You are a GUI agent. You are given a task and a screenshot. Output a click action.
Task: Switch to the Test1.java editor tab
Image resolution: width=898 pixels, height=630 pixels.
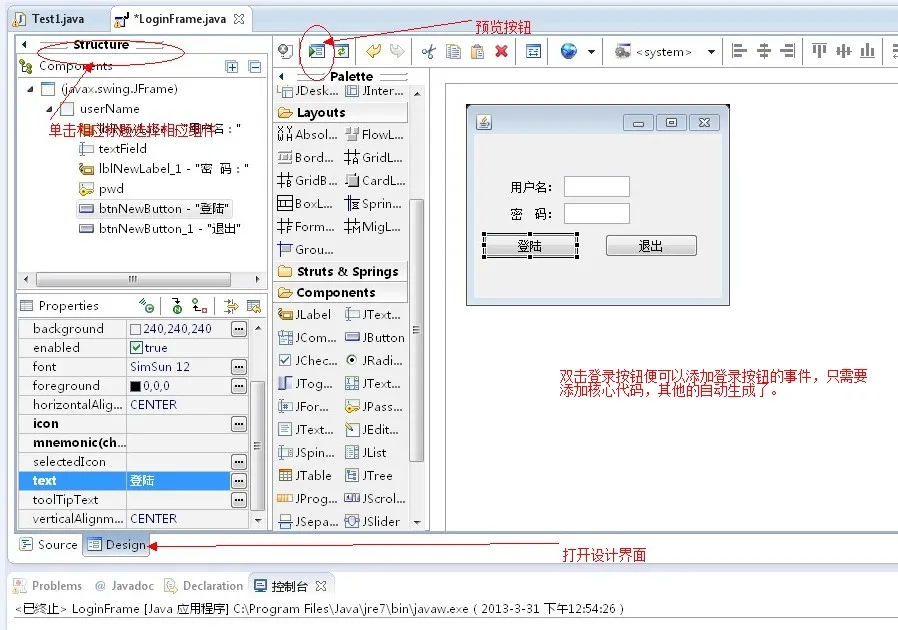click(50, 19)
